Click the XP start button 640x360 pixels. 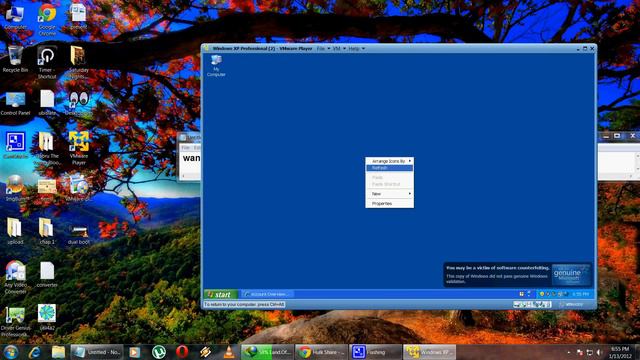[220, 294]
